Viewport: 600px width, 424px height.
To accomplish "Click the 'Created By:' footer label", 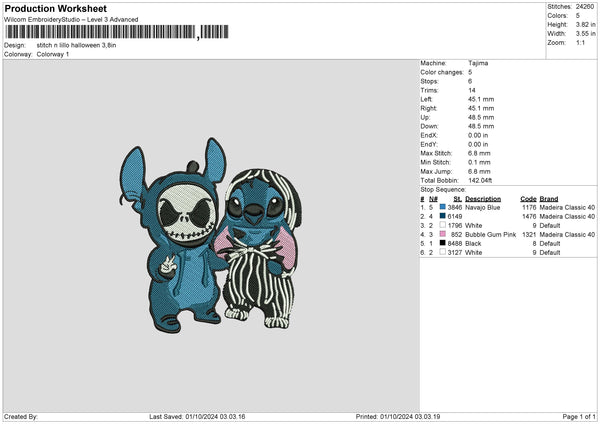I will pyautogui.click(x=21, y=416).
